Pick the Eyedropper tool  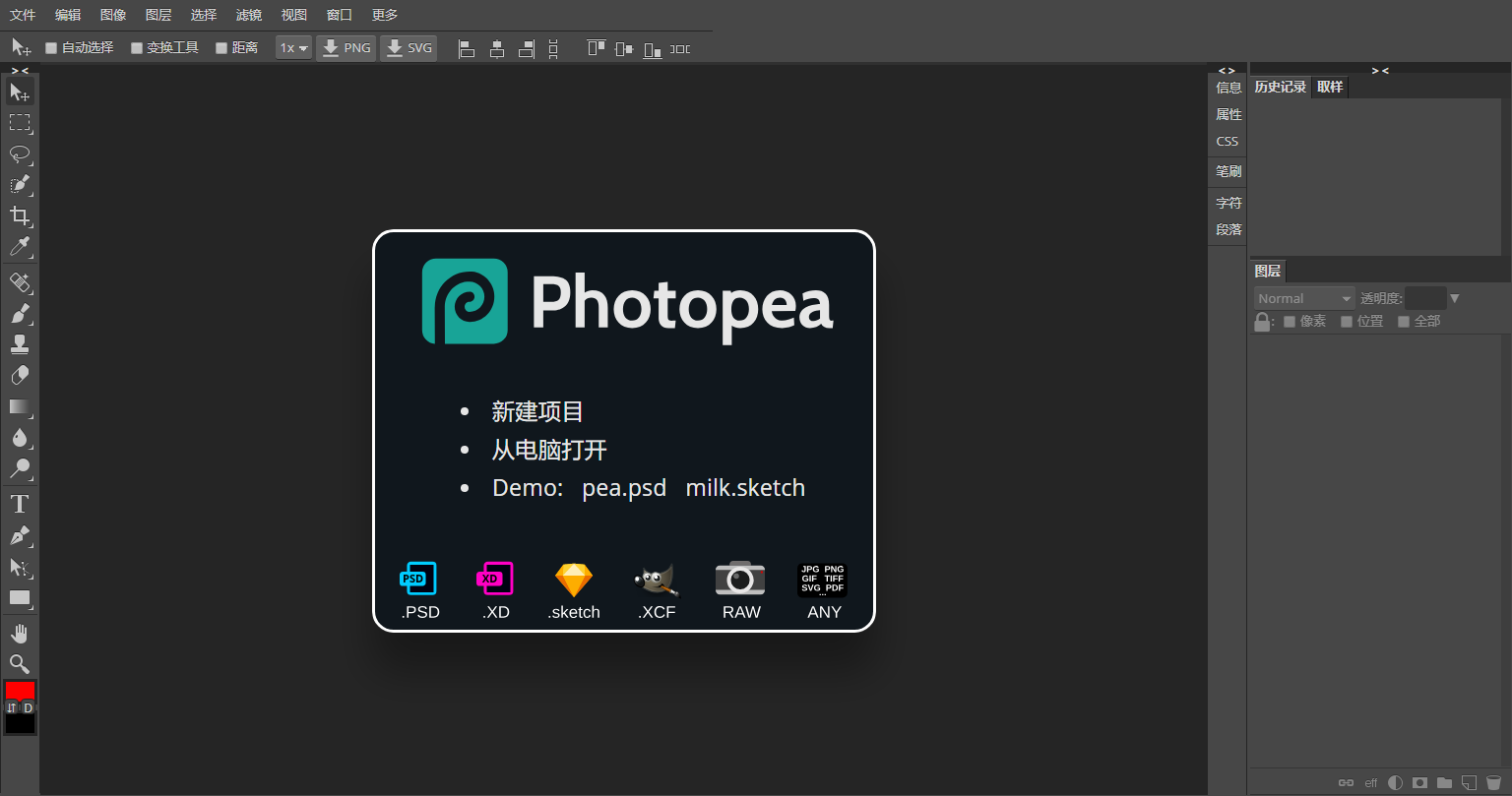pos(20,246)
